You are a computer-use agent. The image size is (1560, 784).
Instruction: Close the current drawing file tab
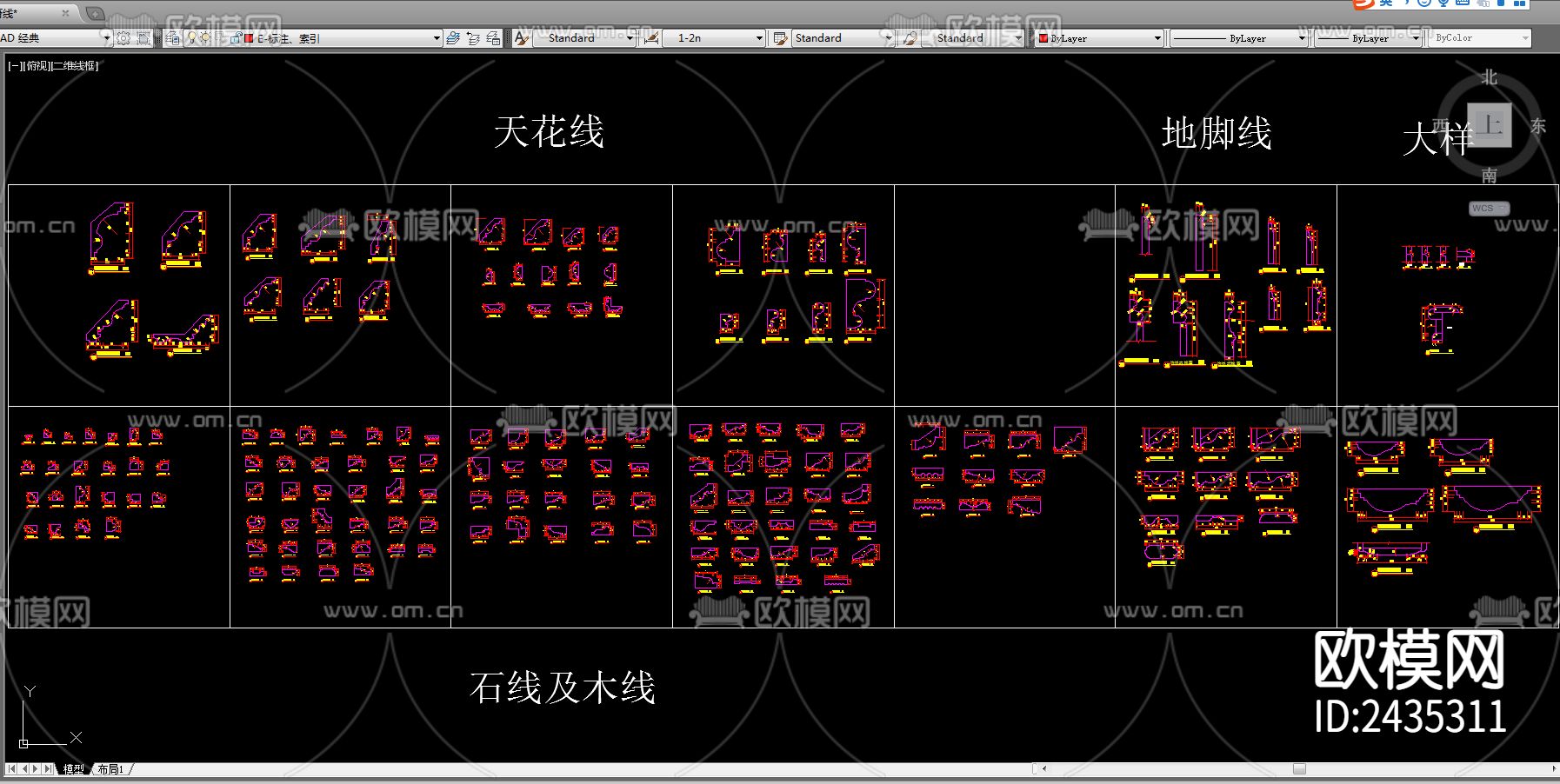(x=66, y=13)
